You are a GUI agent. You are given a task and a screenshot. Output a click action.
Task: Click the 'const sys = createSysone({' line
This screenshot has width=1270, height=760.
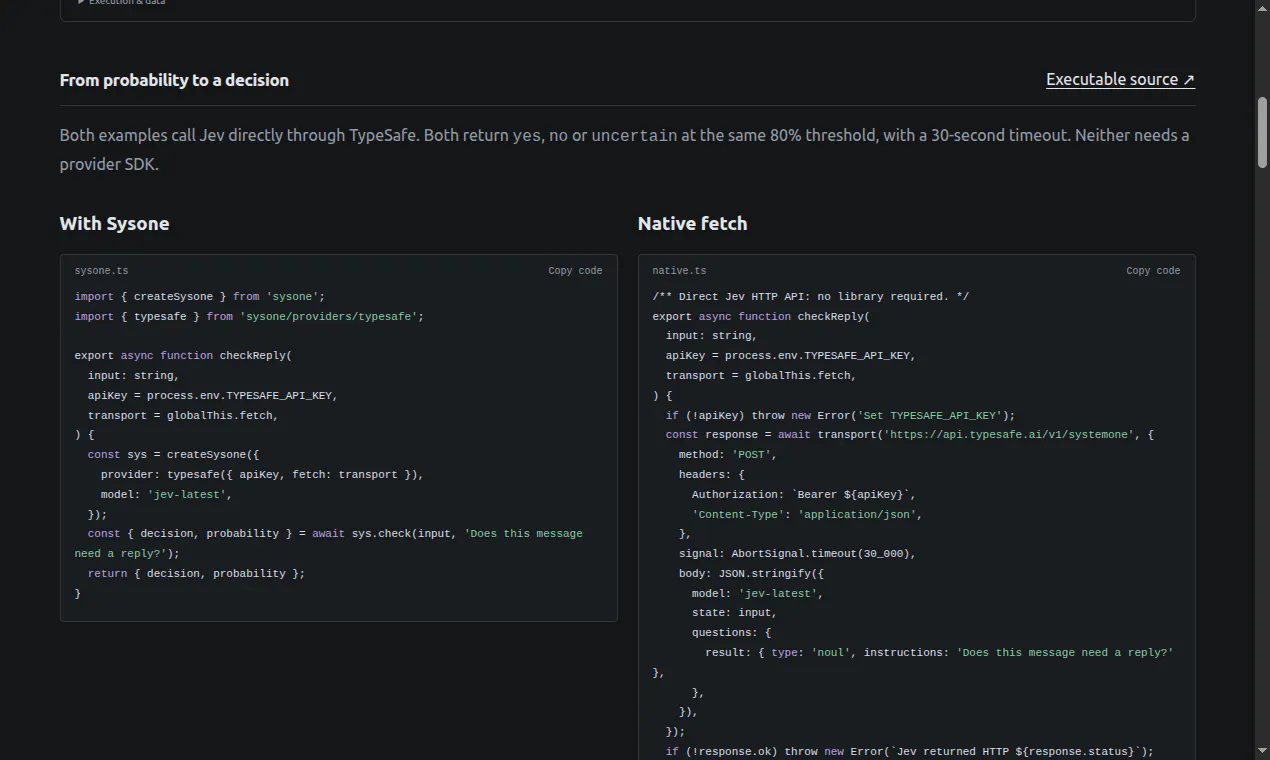(x=173, y=455)
